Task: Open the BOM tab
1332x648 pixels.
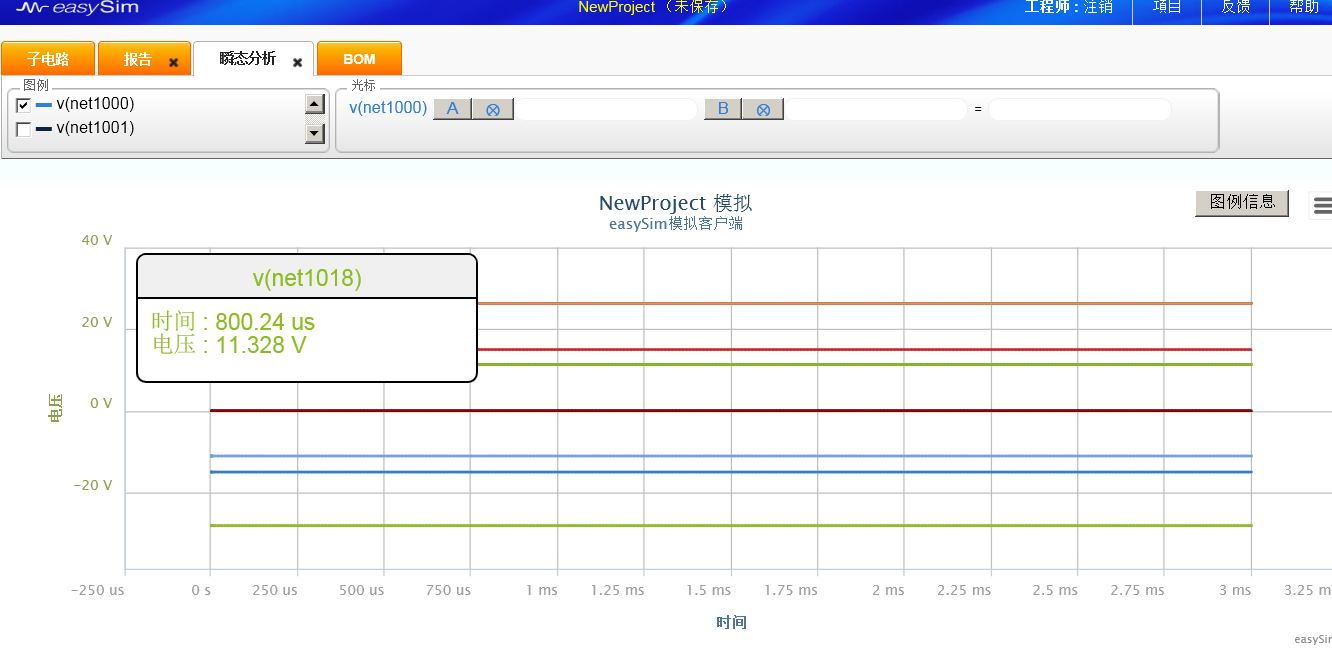Action: 359,59
